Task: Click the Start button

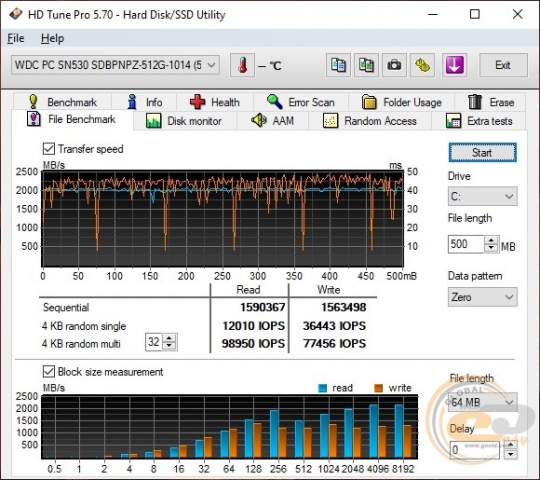Action: coord(482,152)
